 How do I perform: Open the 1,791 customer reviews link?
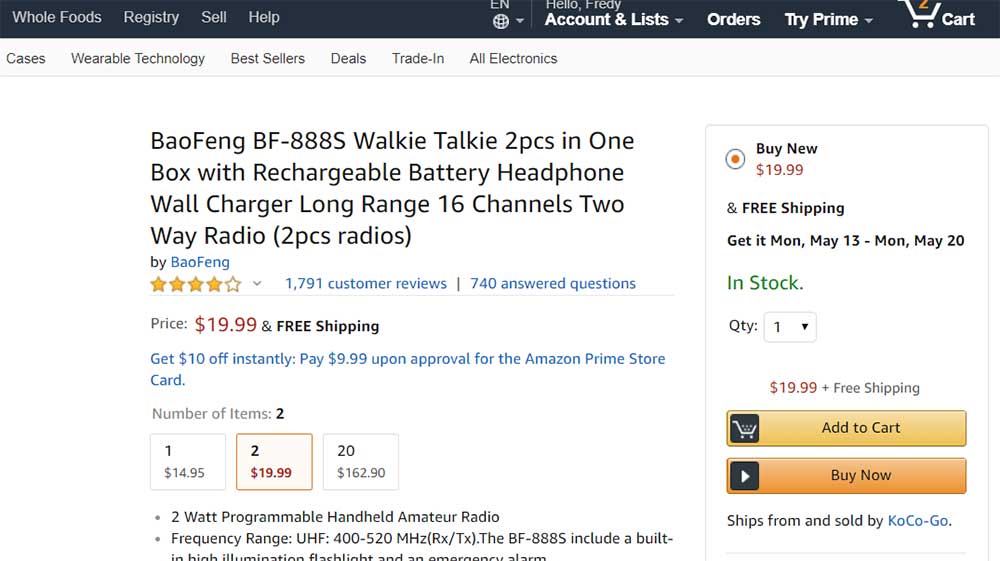366,283
